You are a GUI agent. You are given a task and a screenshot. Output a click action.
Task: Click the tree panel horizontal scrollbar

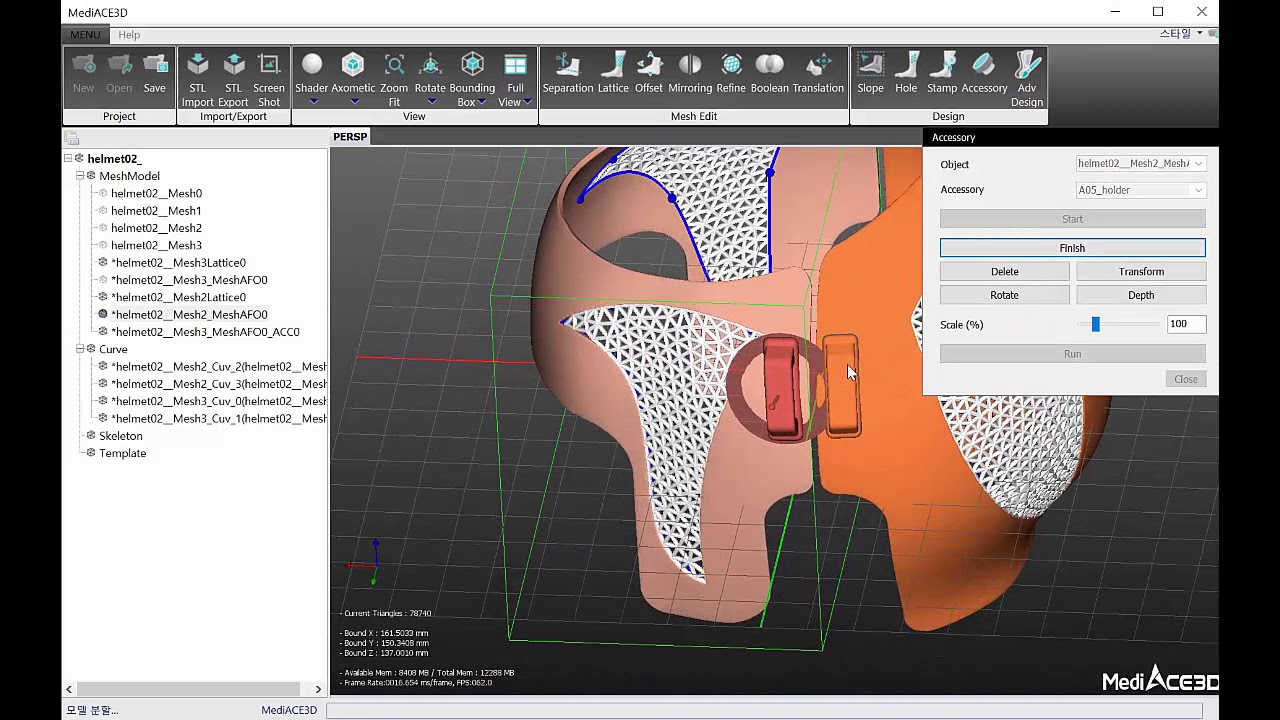(188, 689)
